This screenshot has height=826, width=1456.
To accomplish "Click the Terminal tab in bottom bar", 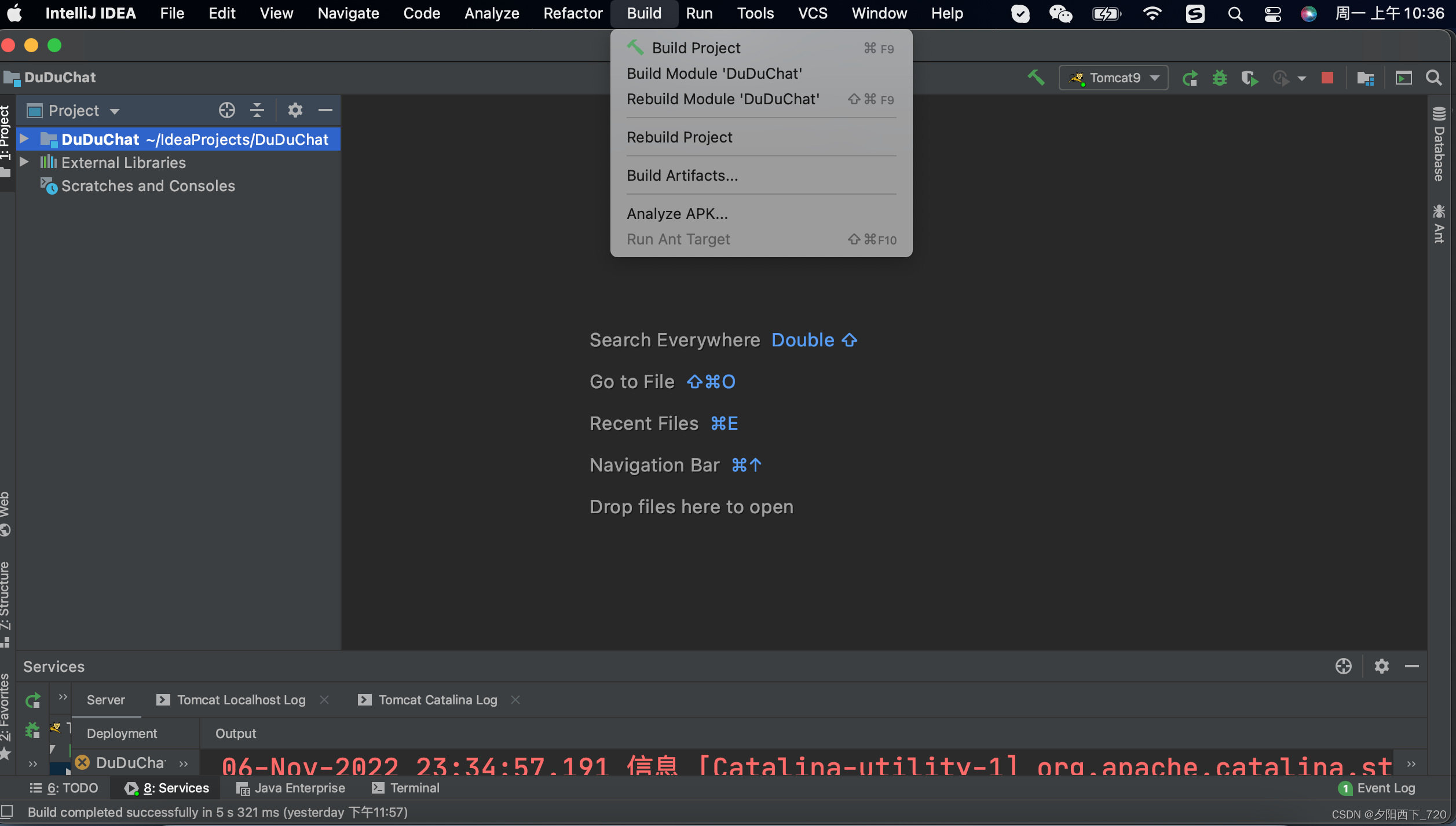I will coord(415,788).
